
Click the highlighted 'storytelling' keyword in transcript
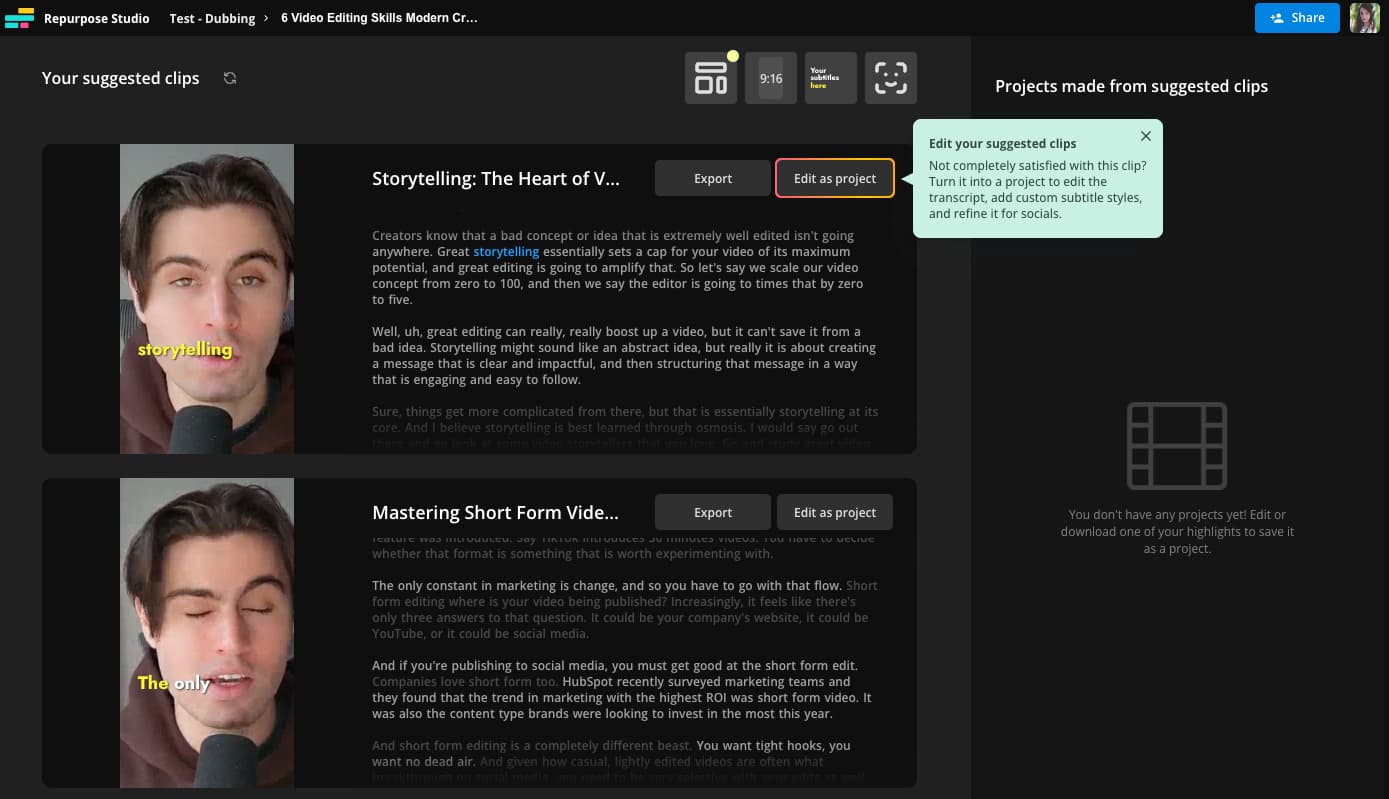click(x=506, y=251)
